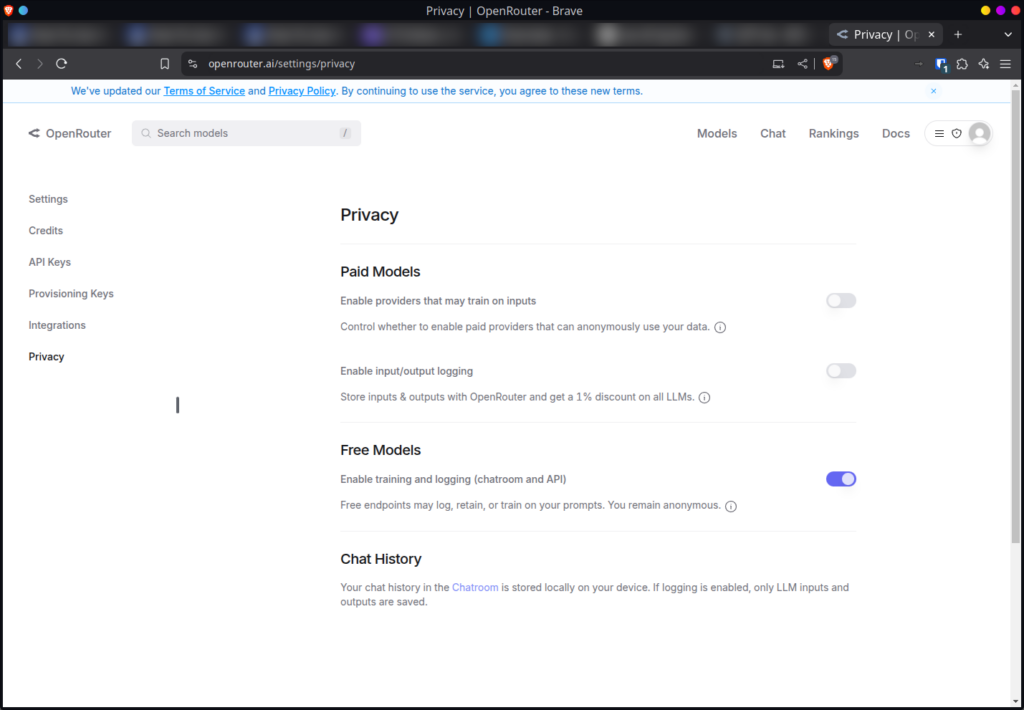
Task: Click the share icon in the address bar
Action: (x=803, y=63)
